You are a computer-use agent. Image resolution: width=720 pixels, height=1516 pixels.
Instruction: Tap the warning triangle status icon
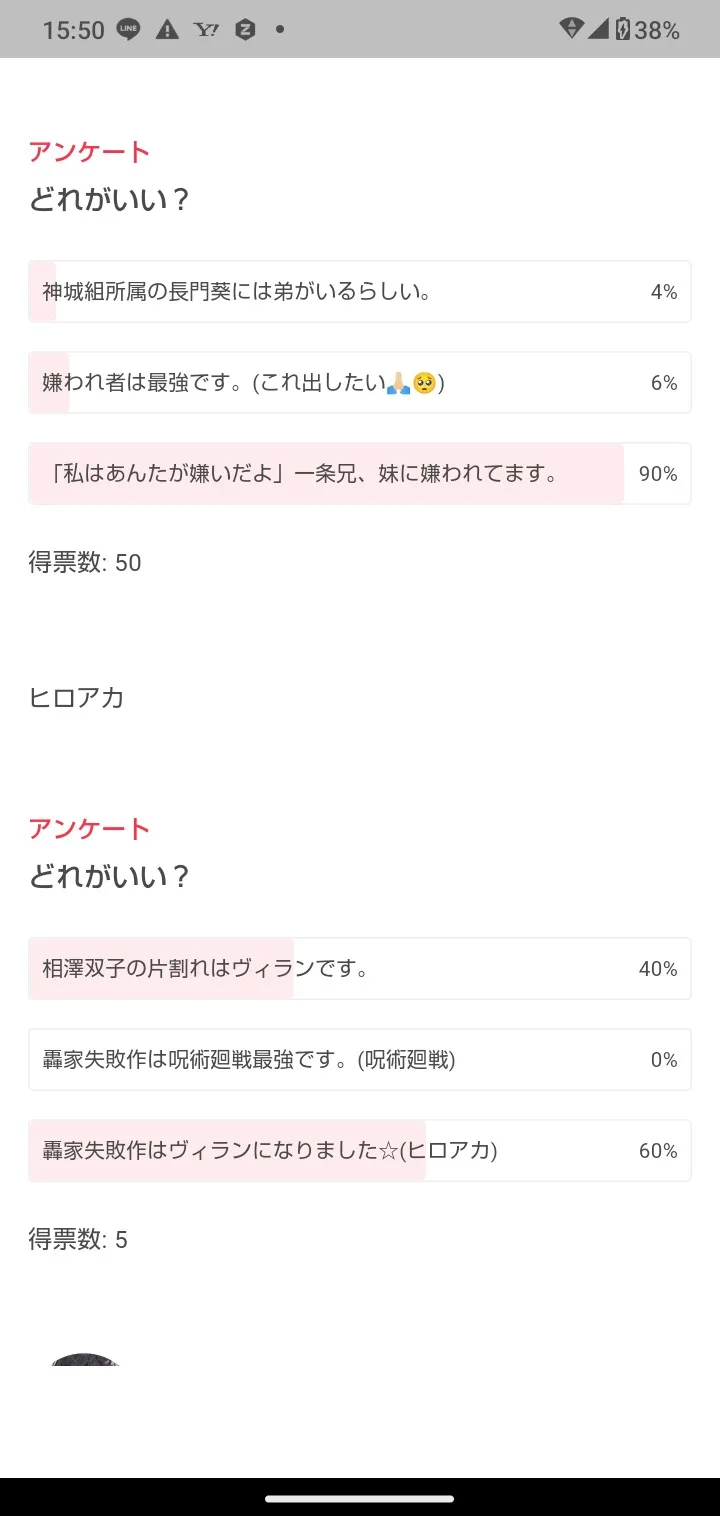(167, 30)
